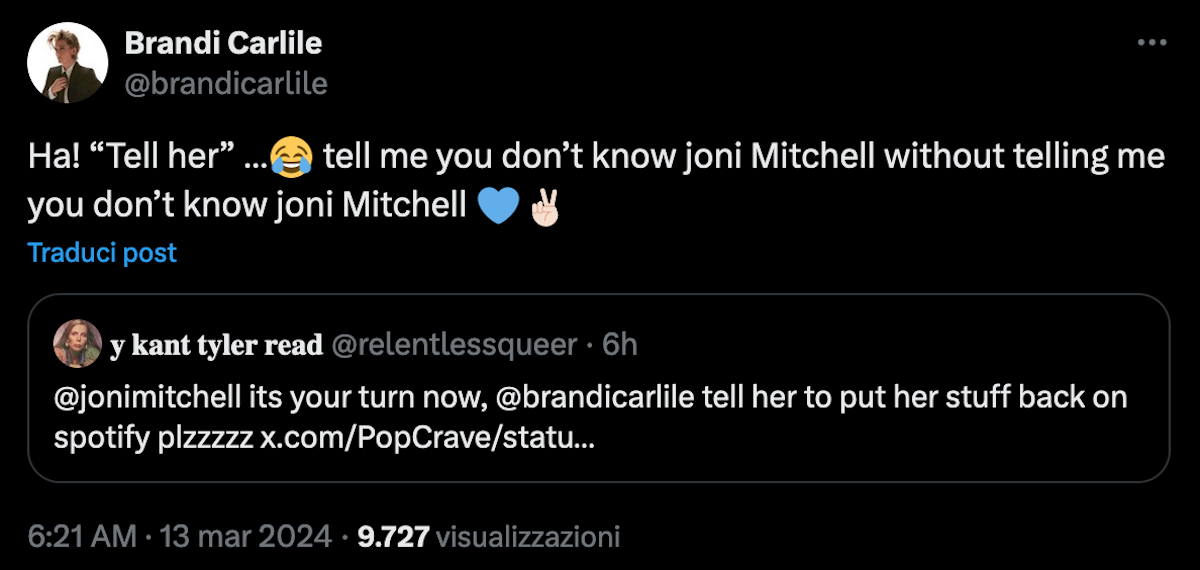Click the quoted tweet's 6h timestamp
Image resolution: width=1200 pixels, height=570 pixels.
[621, 345]
